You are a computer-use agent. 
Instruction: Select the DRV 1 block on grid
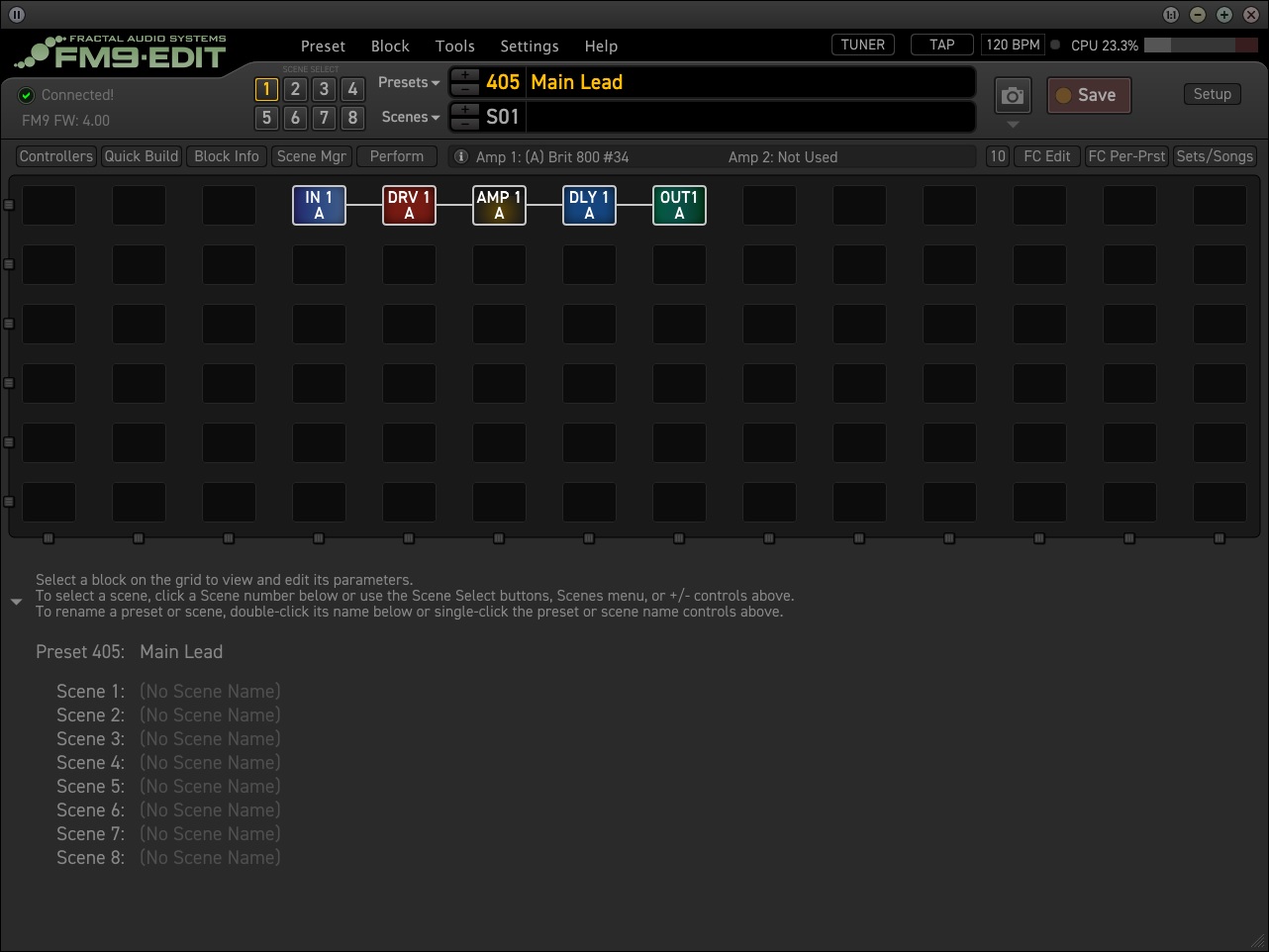click(x=409, y=205)
